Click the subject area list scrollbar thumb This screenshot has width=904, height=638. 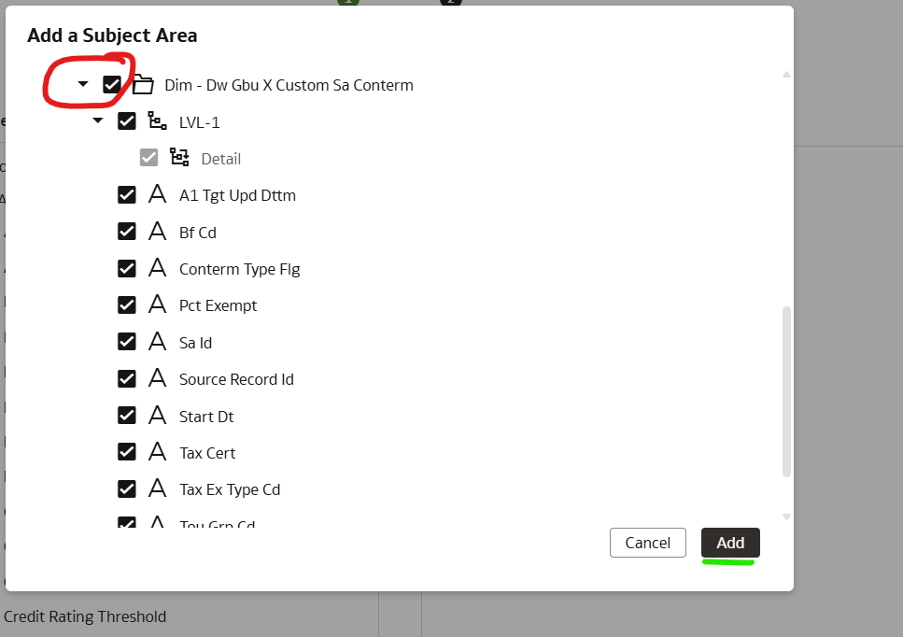786,390
